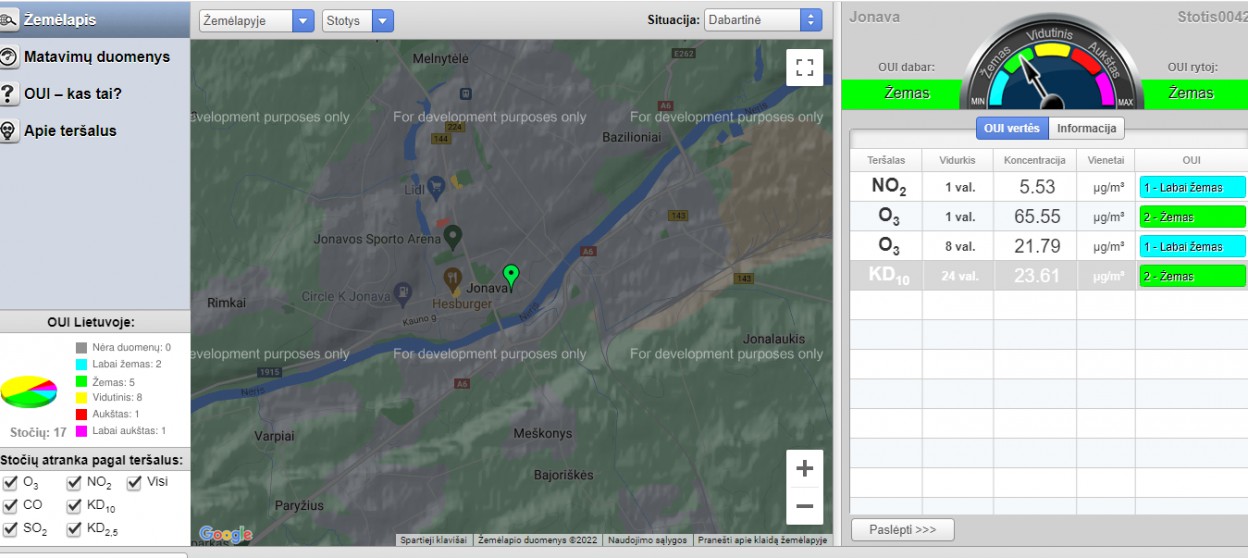The height and width of the screenshot is (558, 1248).
Task: Click Jonavos Sporto Arena map pin
Action: pyautogui.click(x=453, y=236)
